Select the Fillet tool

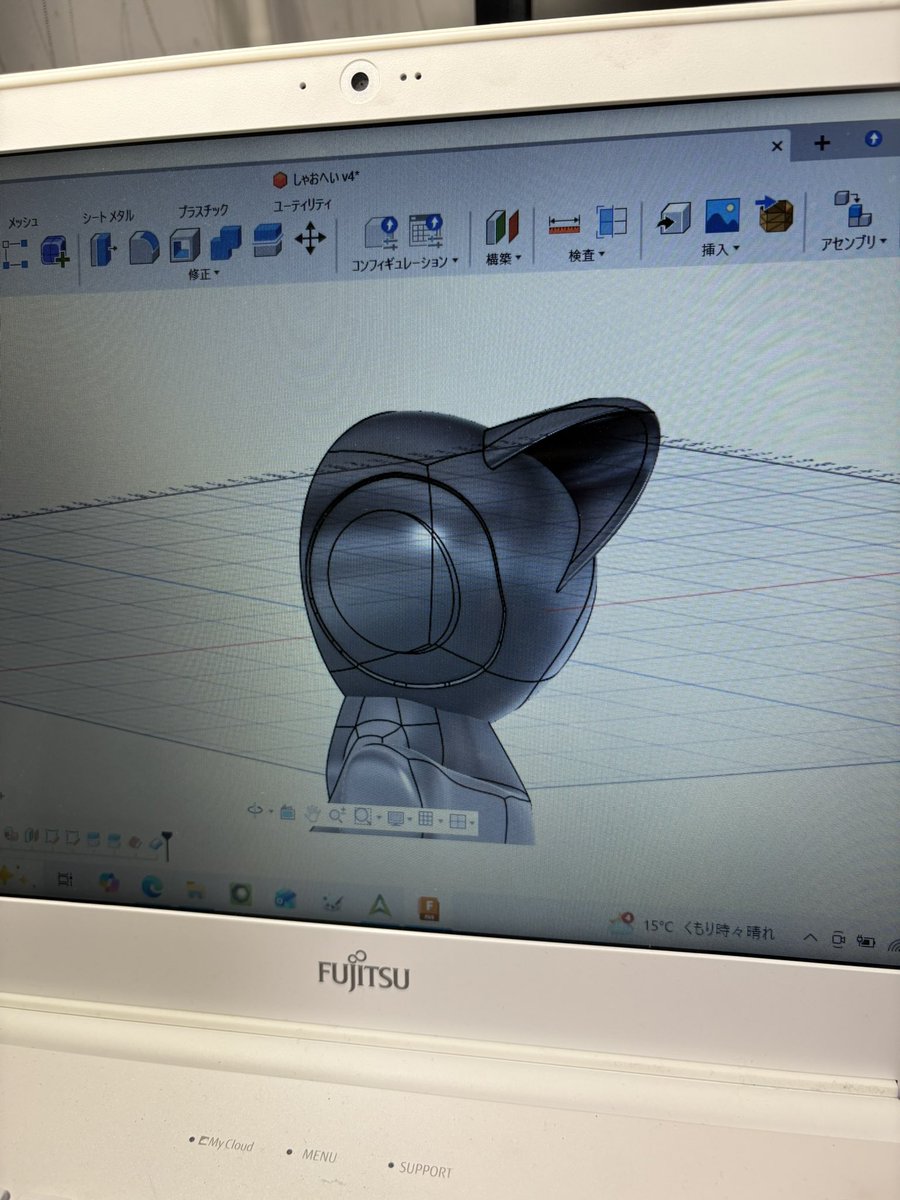pyautogui.click(x=144, y=247)
